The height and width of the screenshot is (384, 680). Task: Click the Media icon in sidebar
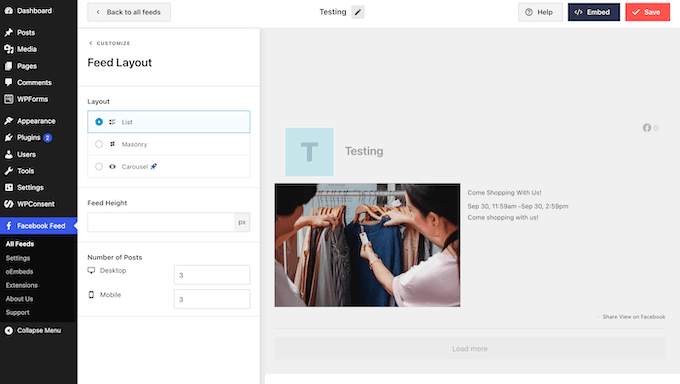click(x=9, y=49)
